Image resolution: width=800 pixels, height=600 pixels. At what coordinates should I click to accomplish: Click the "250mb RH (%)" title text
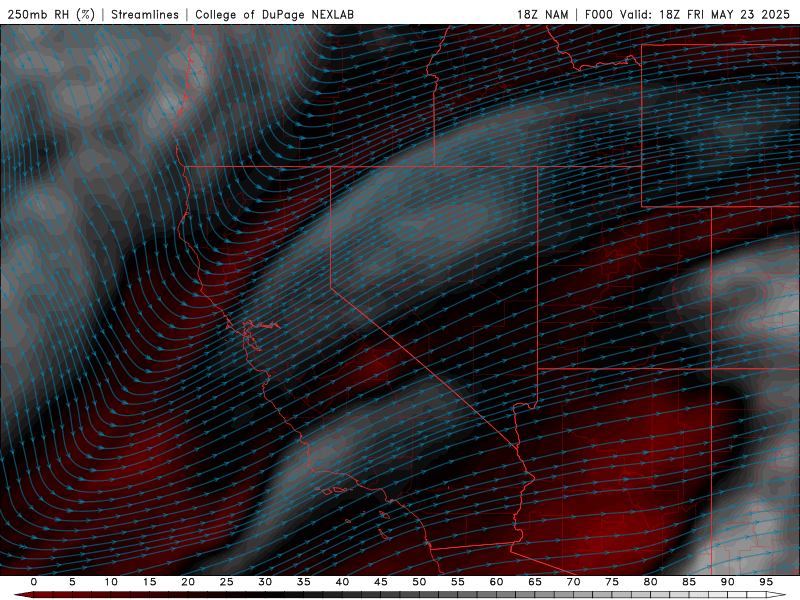coord(52,14)
